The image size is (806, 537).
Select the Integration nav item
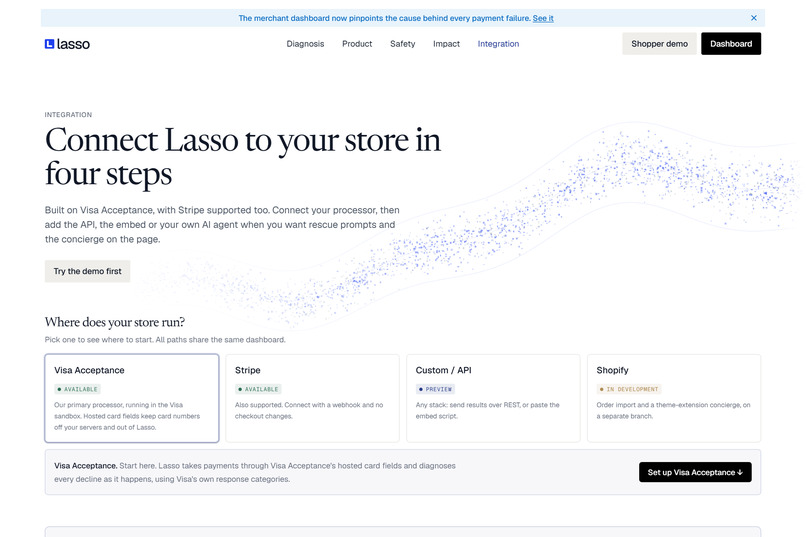[x=498, y=44]
